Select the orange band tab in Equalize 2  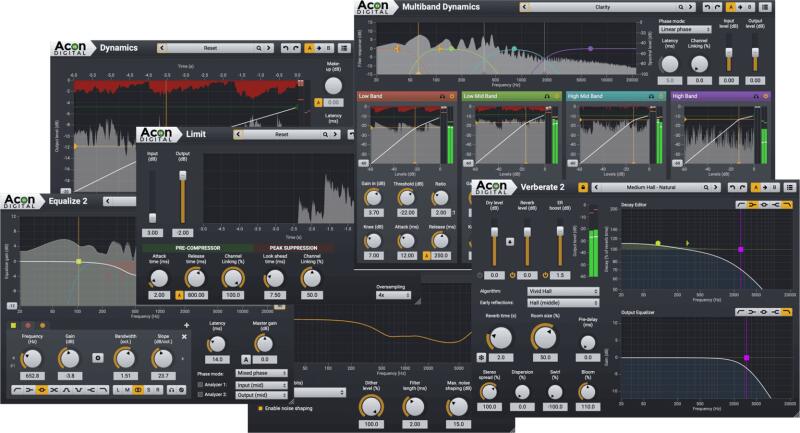42,325
